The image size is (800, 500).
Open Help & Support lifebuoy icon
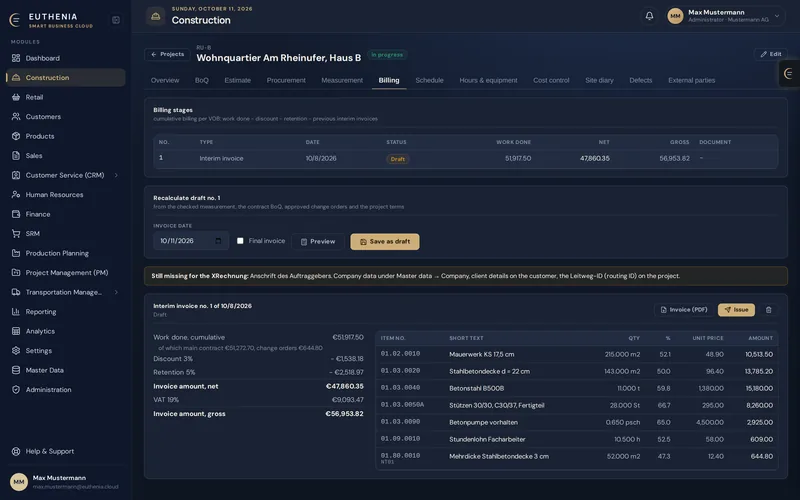pyautogui.click(x=16, y=452)
